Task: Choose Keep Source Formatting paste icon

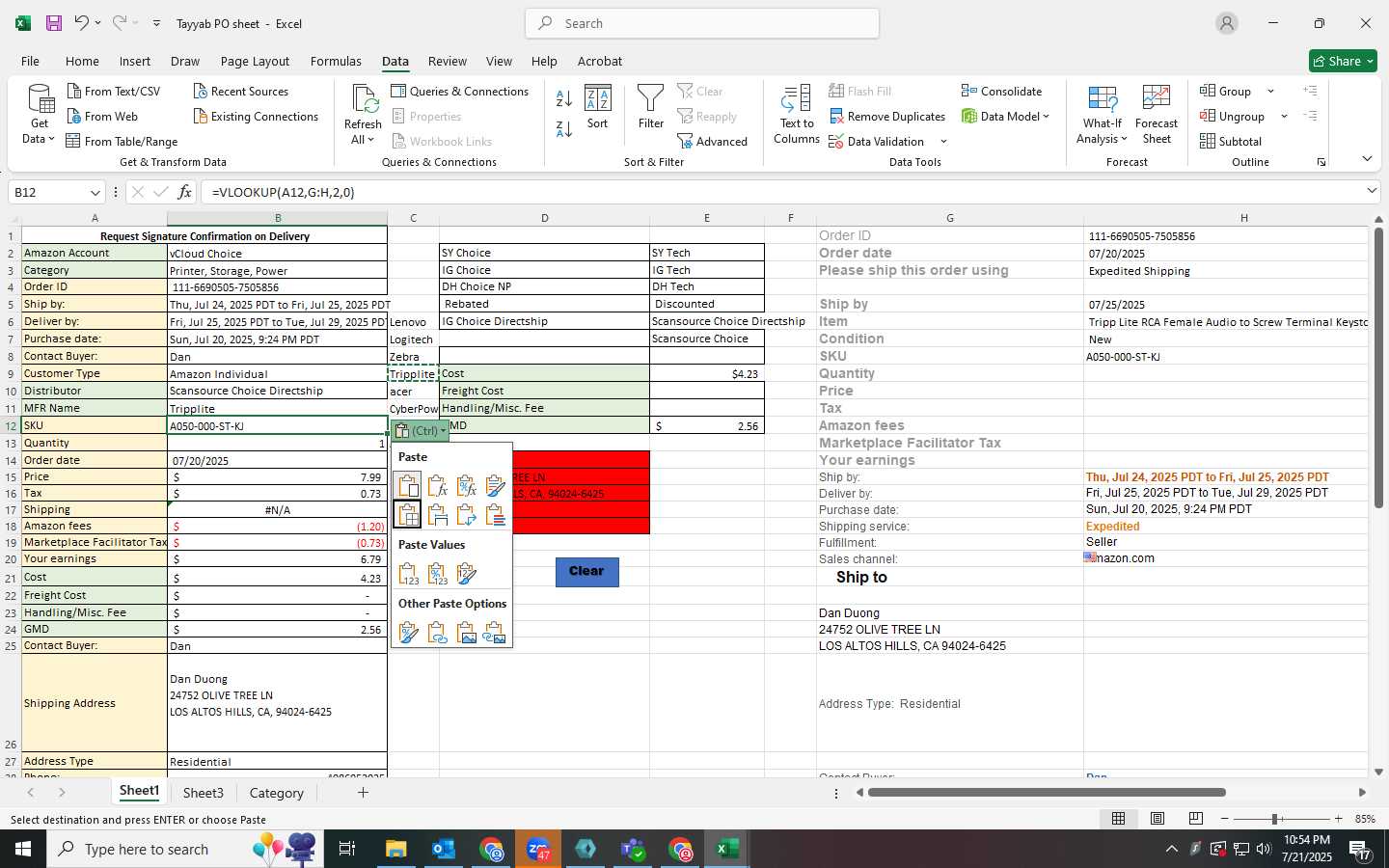Action: coord(495,485)
